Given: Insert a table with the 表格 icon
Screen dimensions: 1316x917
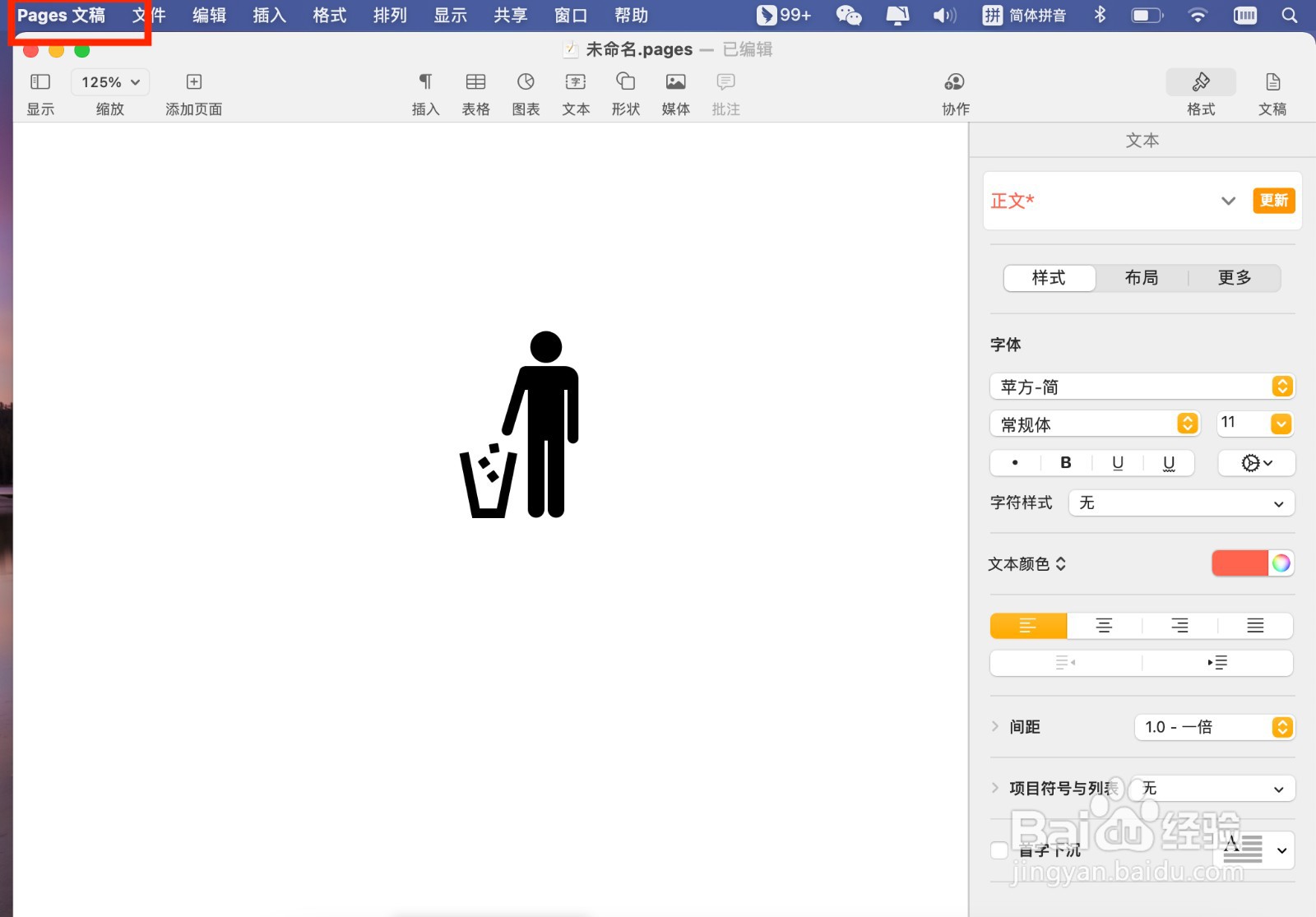Looking at the screenshot, I should tap(475, 82).
